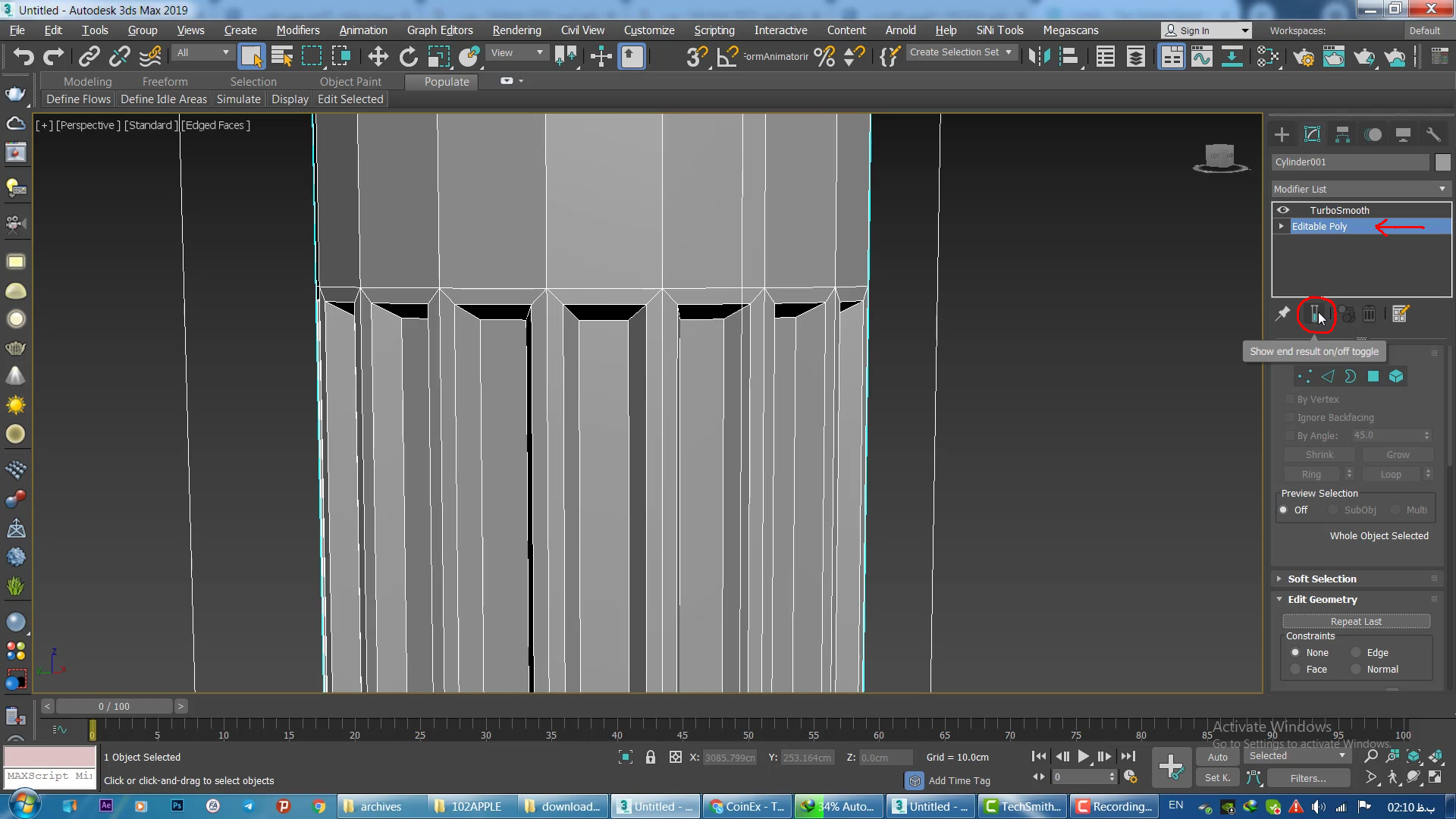Tick the By Vertex checkbox
1456x819 pixels.
[x=1290, y=399]
